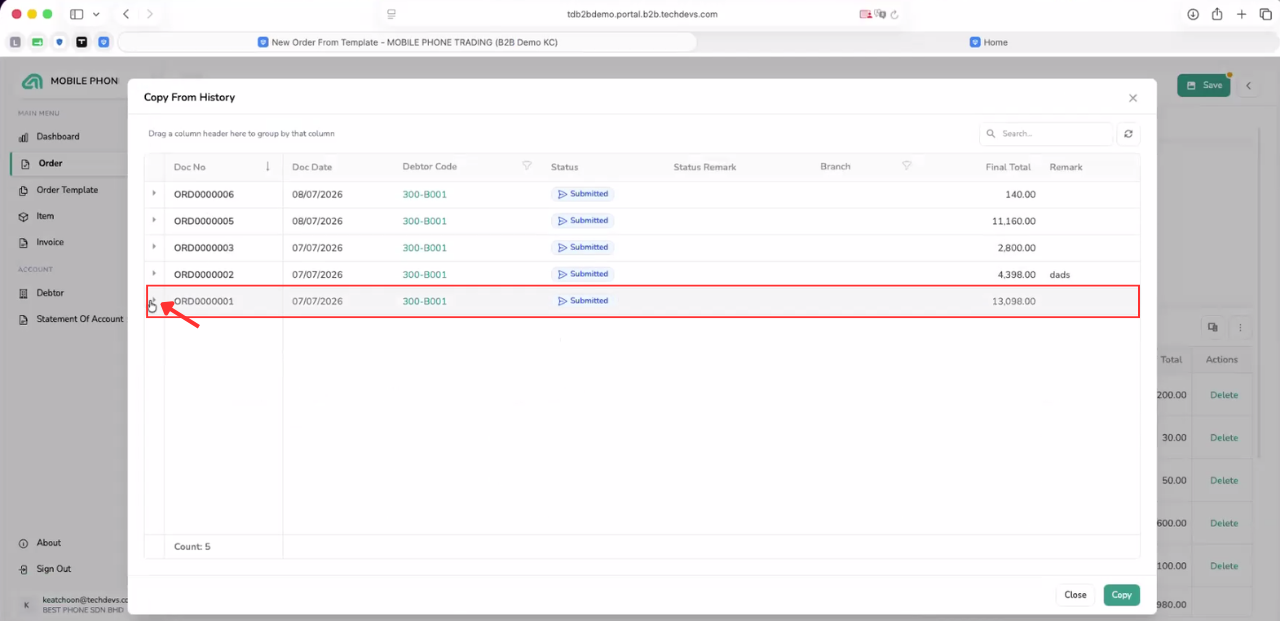Screen dimensions: 1280x621
Task: Click the Save button in the background page
Action: coord(1204,85)
